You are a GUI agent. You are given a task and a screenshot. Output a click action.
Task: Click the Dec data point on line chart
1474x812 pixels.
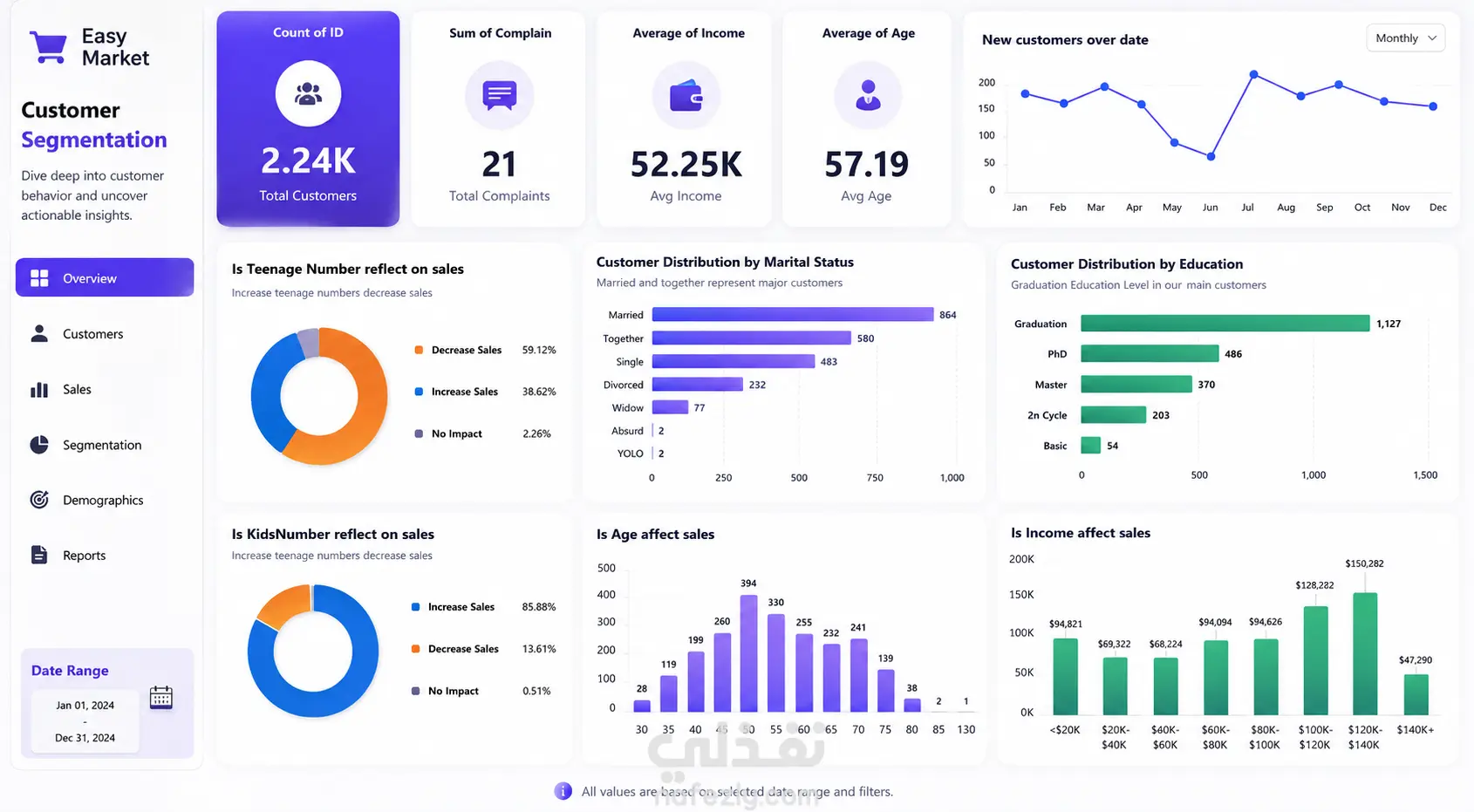pyautogui.click(x=1433, y=106)
